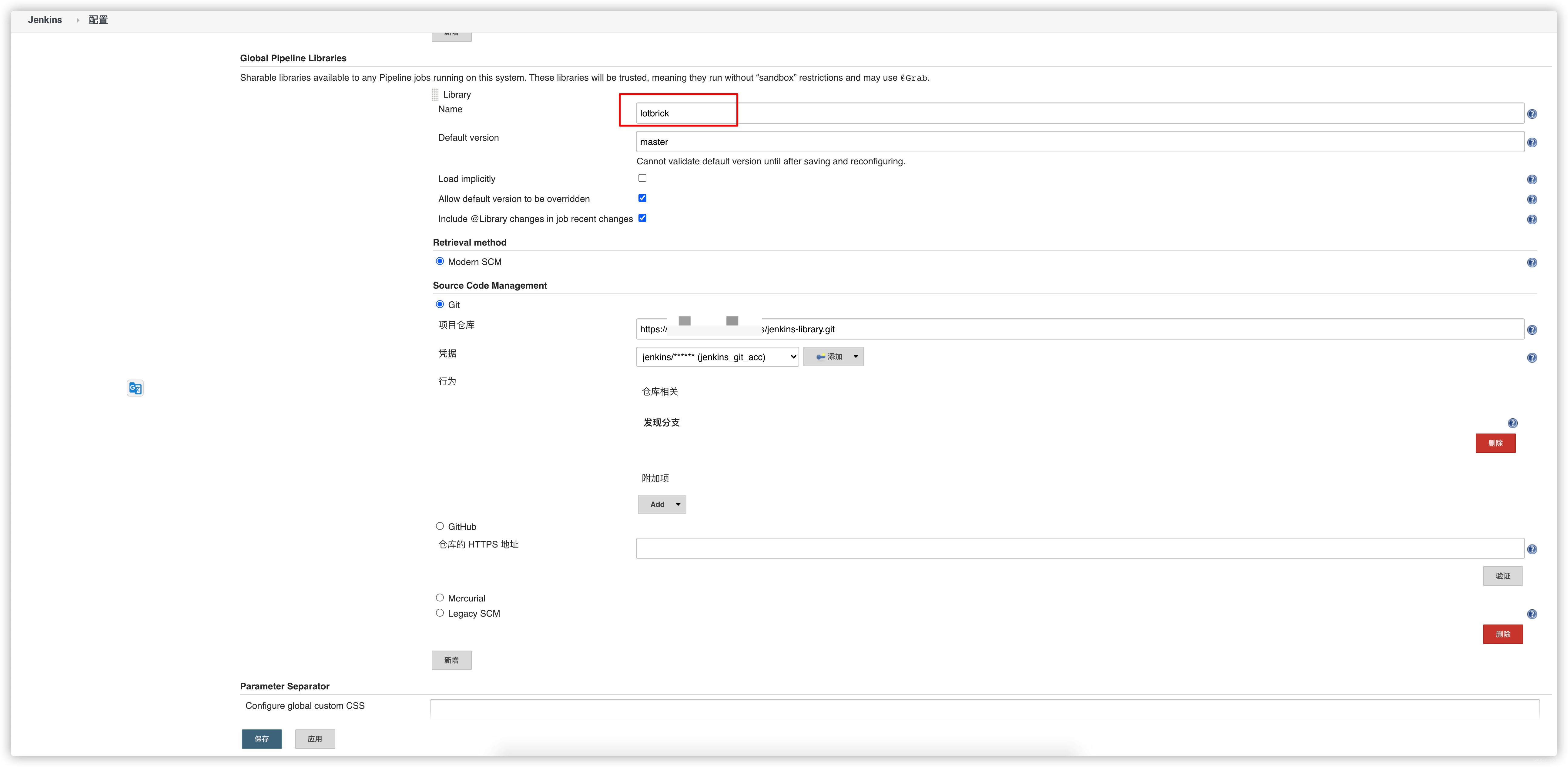Show help for Load implicitly option

(x=1532, y=179)
